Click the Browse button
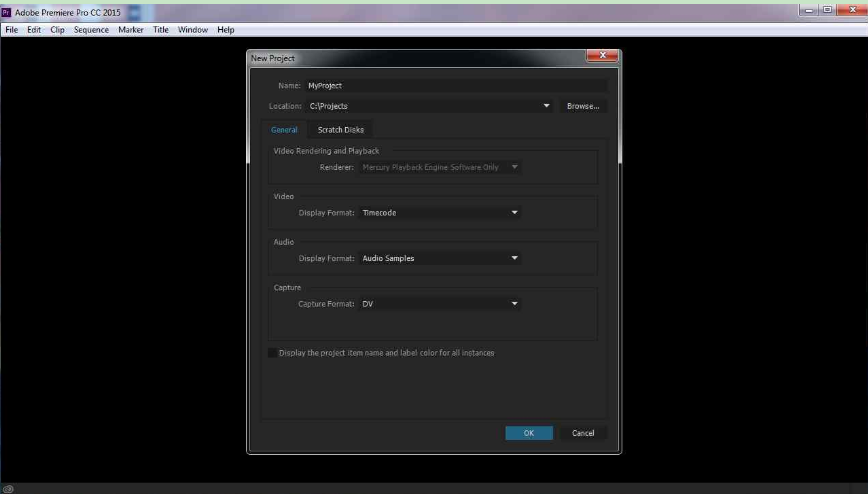Screen dimensions: 868x494 coord(583,106)
